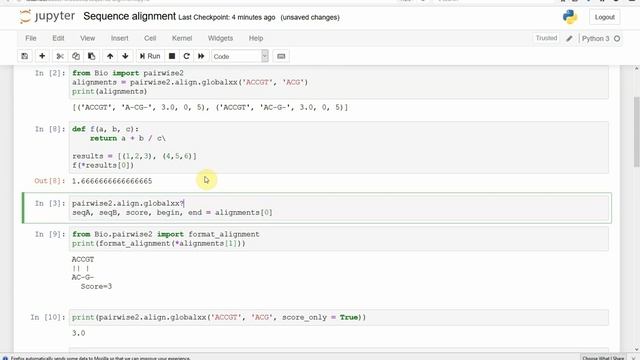Click the alignments list output text

[x=210, y=107]
